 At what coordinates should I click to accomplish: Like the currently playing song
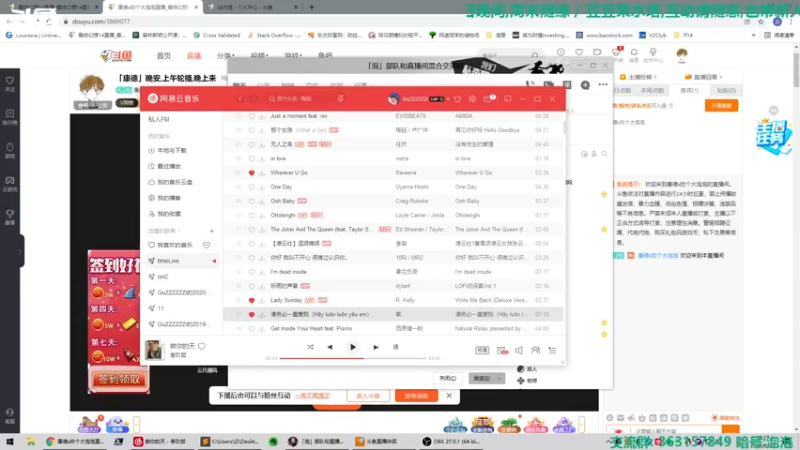coord(202,346)
